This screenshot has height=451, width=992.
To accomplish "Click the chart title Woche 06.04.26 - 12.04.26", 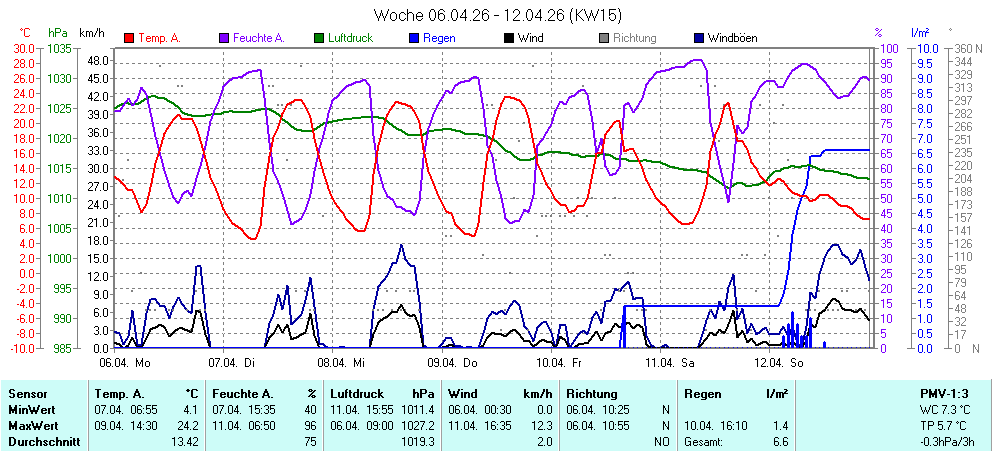I will tap(496, 14).
